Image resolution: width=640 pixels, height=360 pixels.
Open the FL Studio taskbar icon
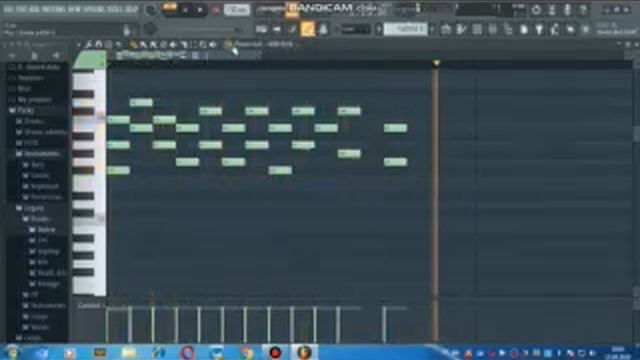click(304, 353)
